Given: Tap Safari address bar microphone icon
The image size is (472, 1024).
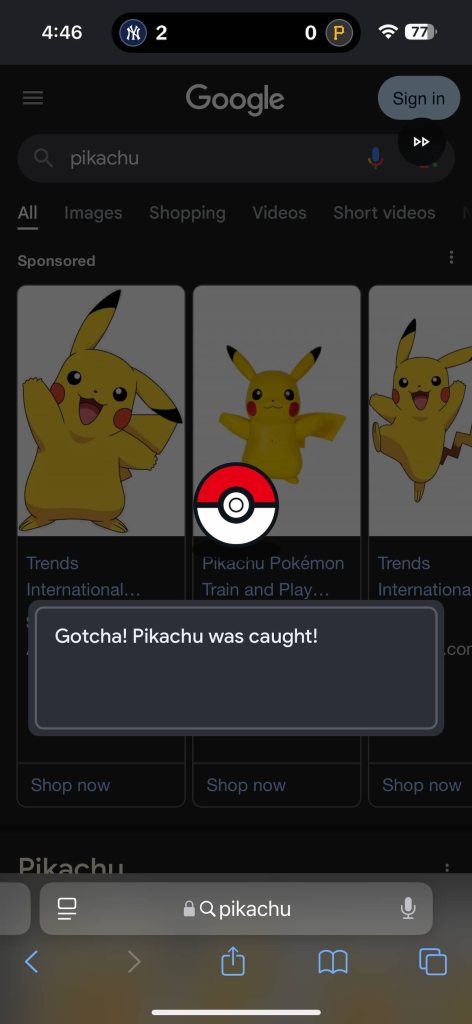Looking at the screenshot, I should [408, 908].
